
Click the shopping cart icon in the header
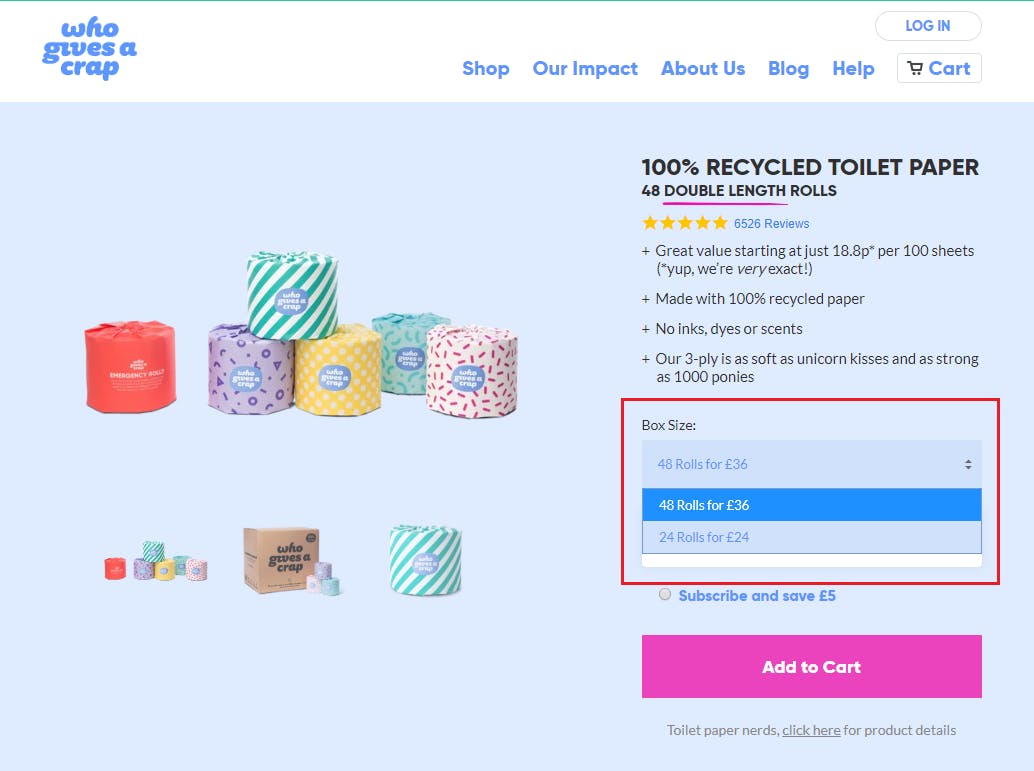click(914, 68)
